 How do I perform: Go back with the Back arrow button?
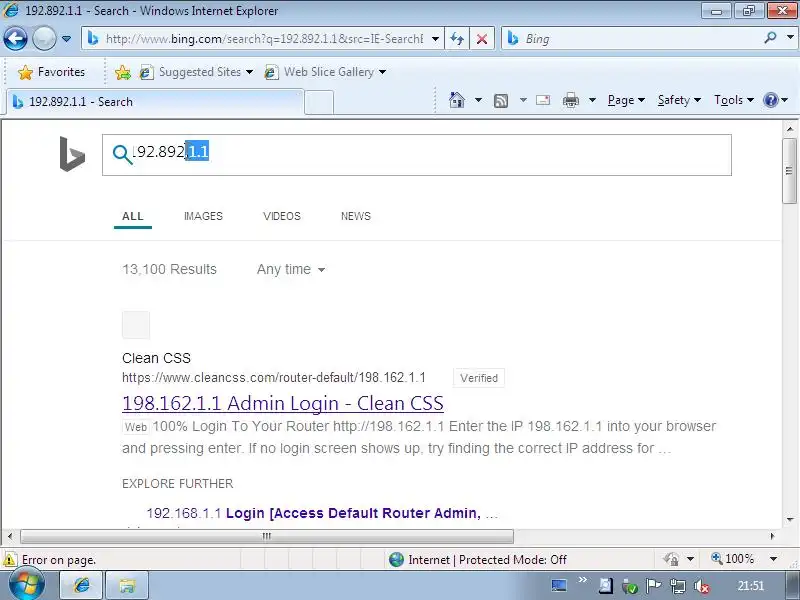coord(15,38)
